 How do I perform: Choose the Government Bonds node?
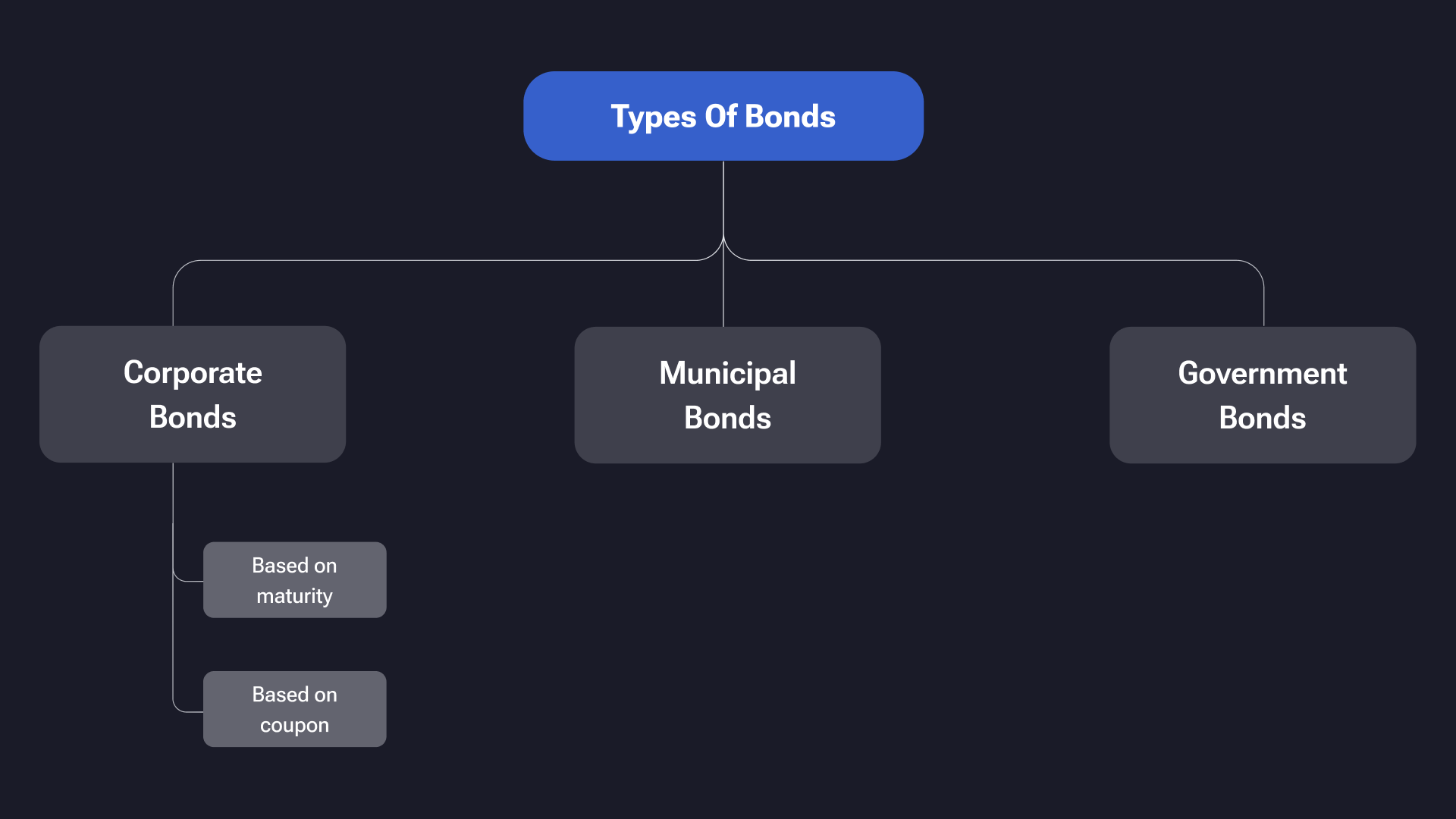[1262, 395]
